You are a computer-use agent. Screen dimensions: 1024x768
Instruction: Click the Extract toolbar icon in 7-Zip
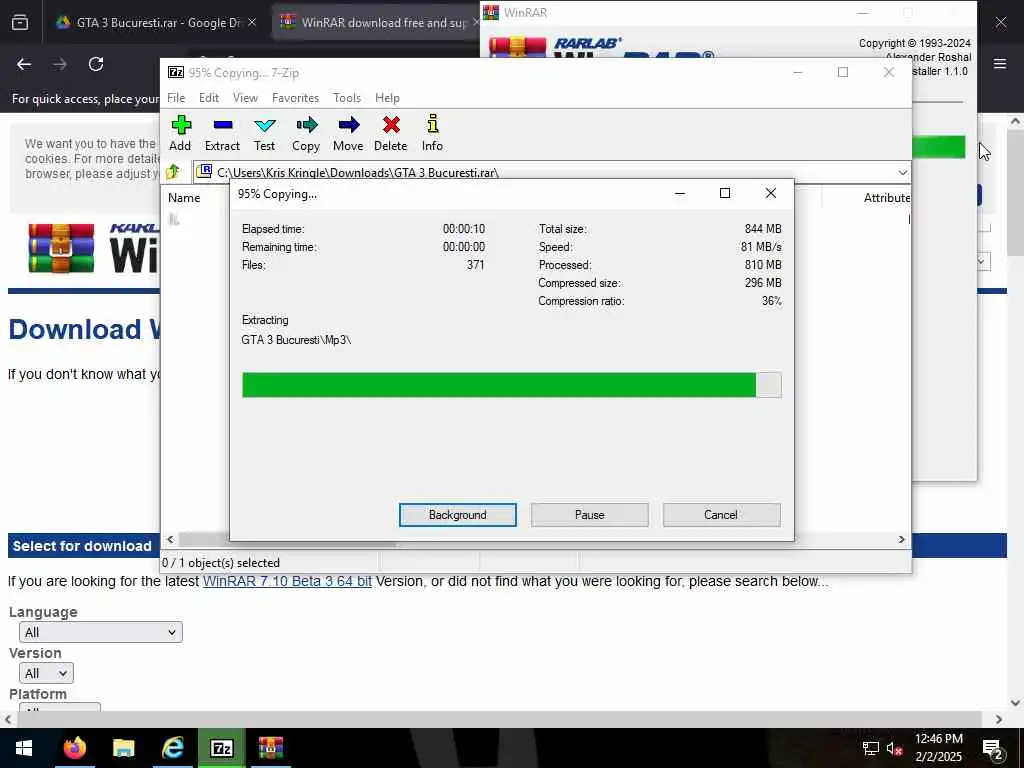222,133
